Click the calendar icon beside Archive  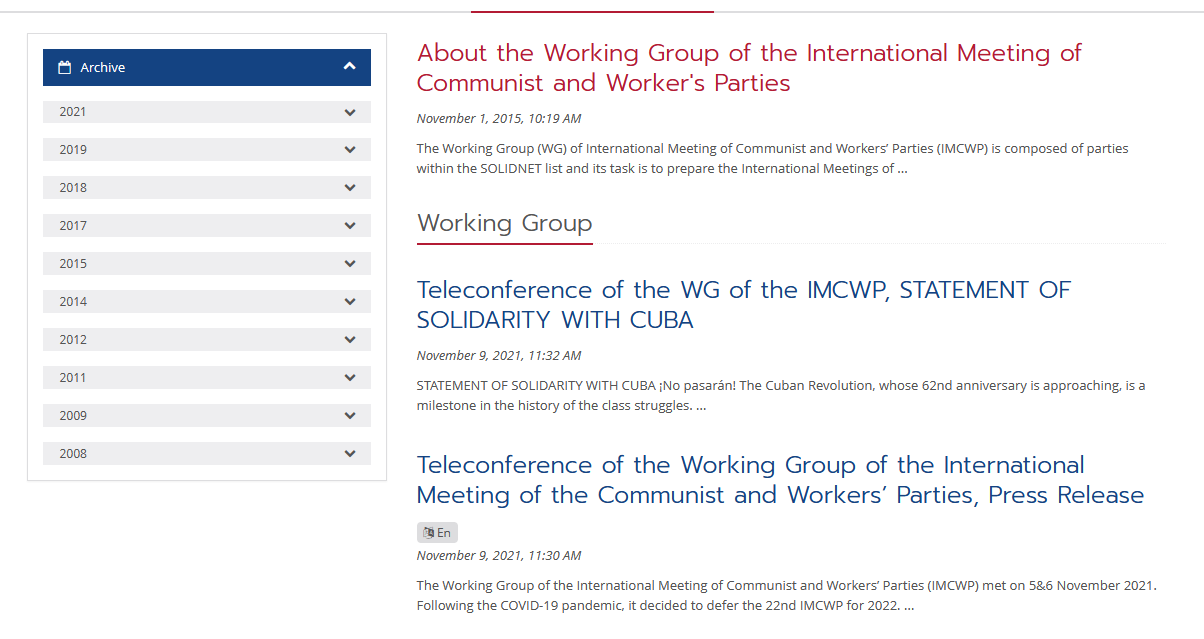point(65,68)
